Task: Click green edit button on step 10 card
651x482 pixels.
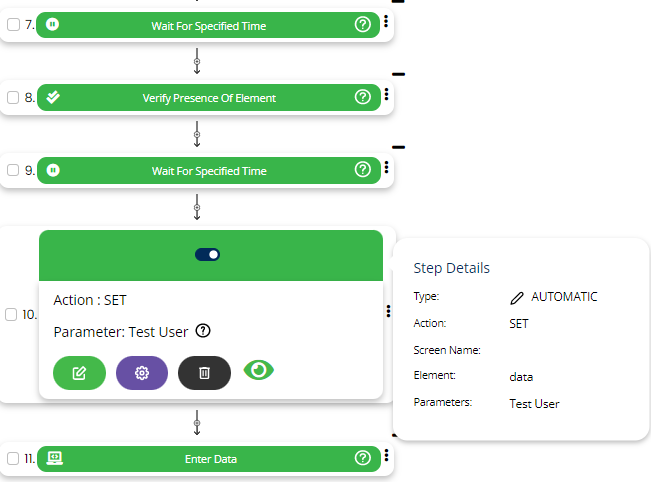Action: 79,373
